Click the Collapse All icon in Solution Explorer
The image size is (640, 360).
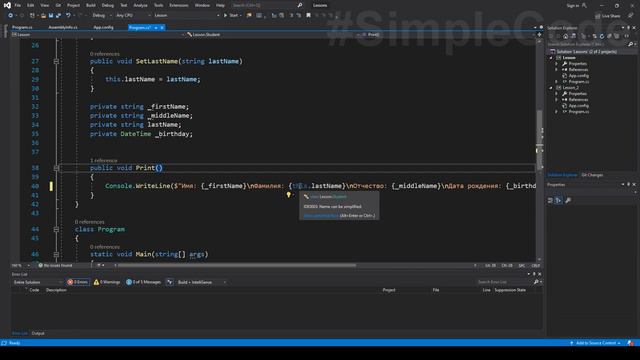click(609, 36)
